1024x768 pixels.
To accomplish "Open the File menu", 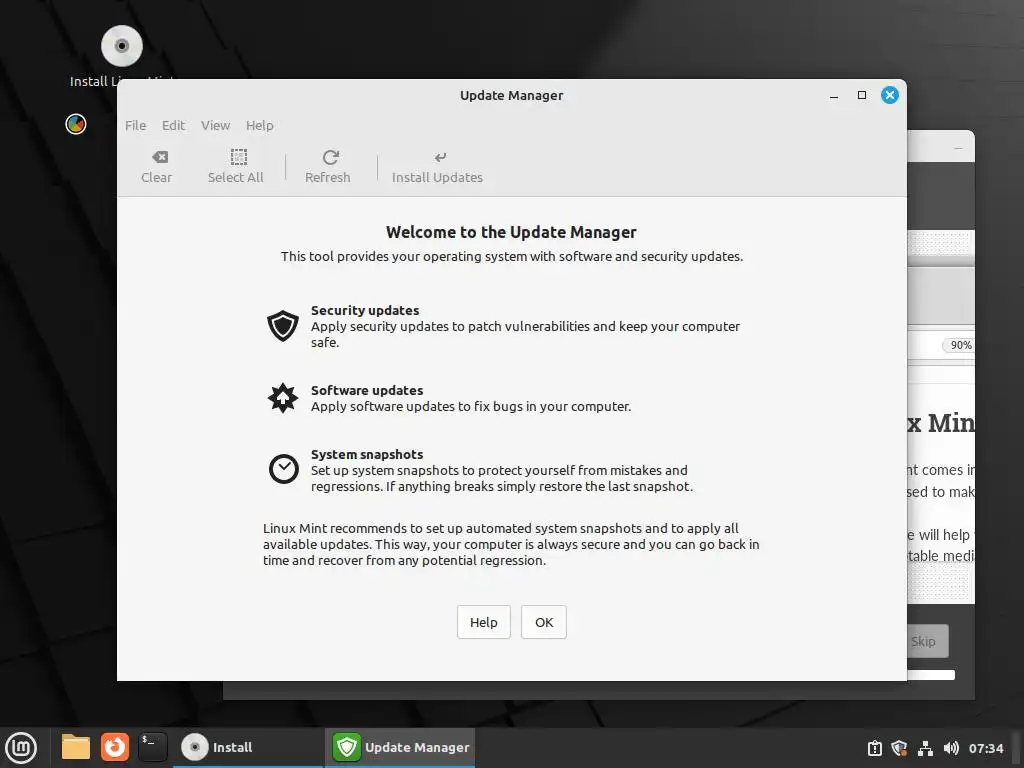I will pyautogui.click(x=135, y=125).
